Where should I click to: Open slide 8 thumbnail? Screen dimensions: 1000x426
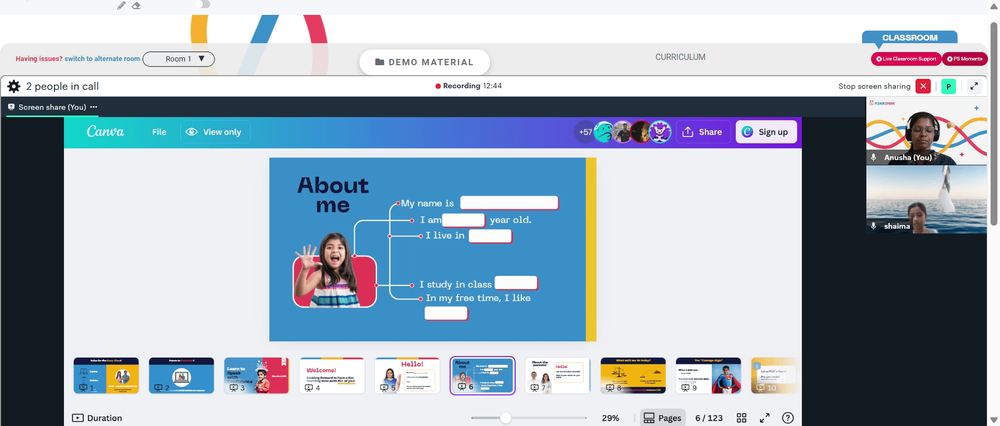coord(633,376)
